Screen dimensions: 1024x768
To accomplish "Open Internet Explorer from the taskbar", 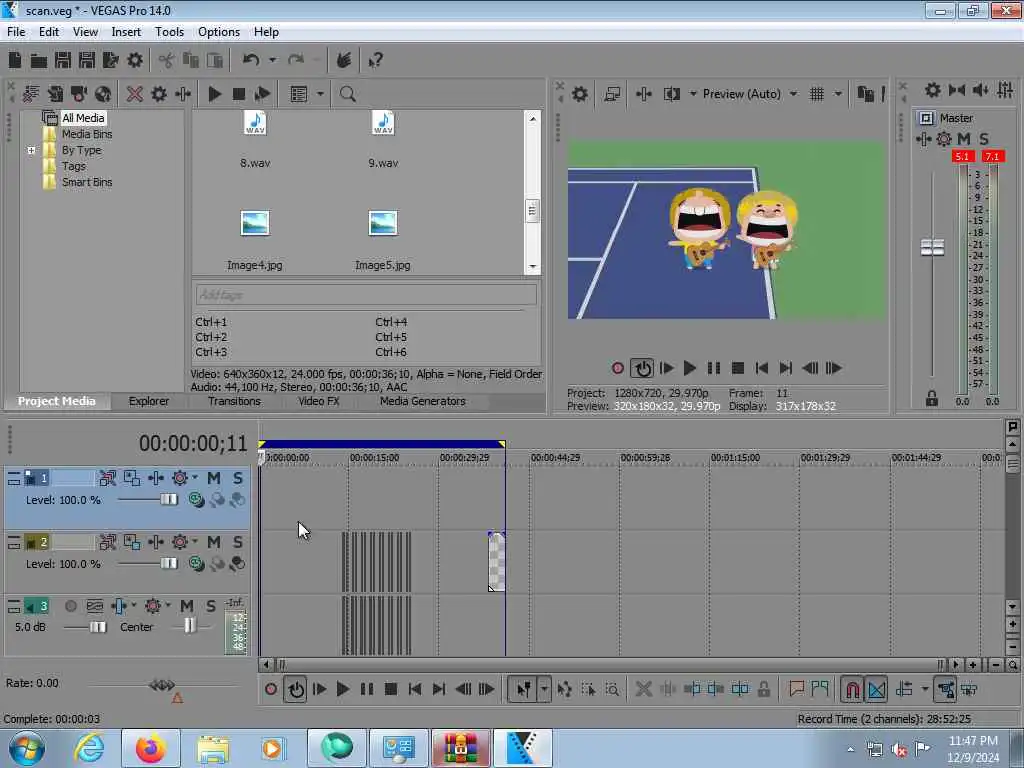I will click(x=89, y=748).
